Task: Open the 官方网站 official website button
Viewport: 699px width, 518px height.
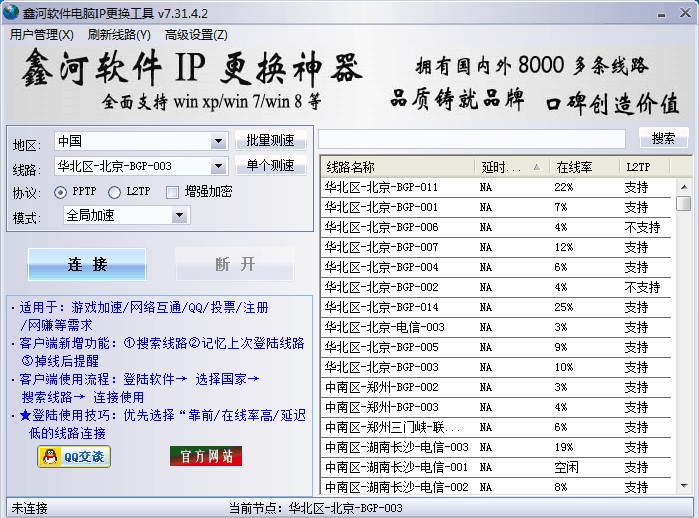Action: tap(206, 456)
